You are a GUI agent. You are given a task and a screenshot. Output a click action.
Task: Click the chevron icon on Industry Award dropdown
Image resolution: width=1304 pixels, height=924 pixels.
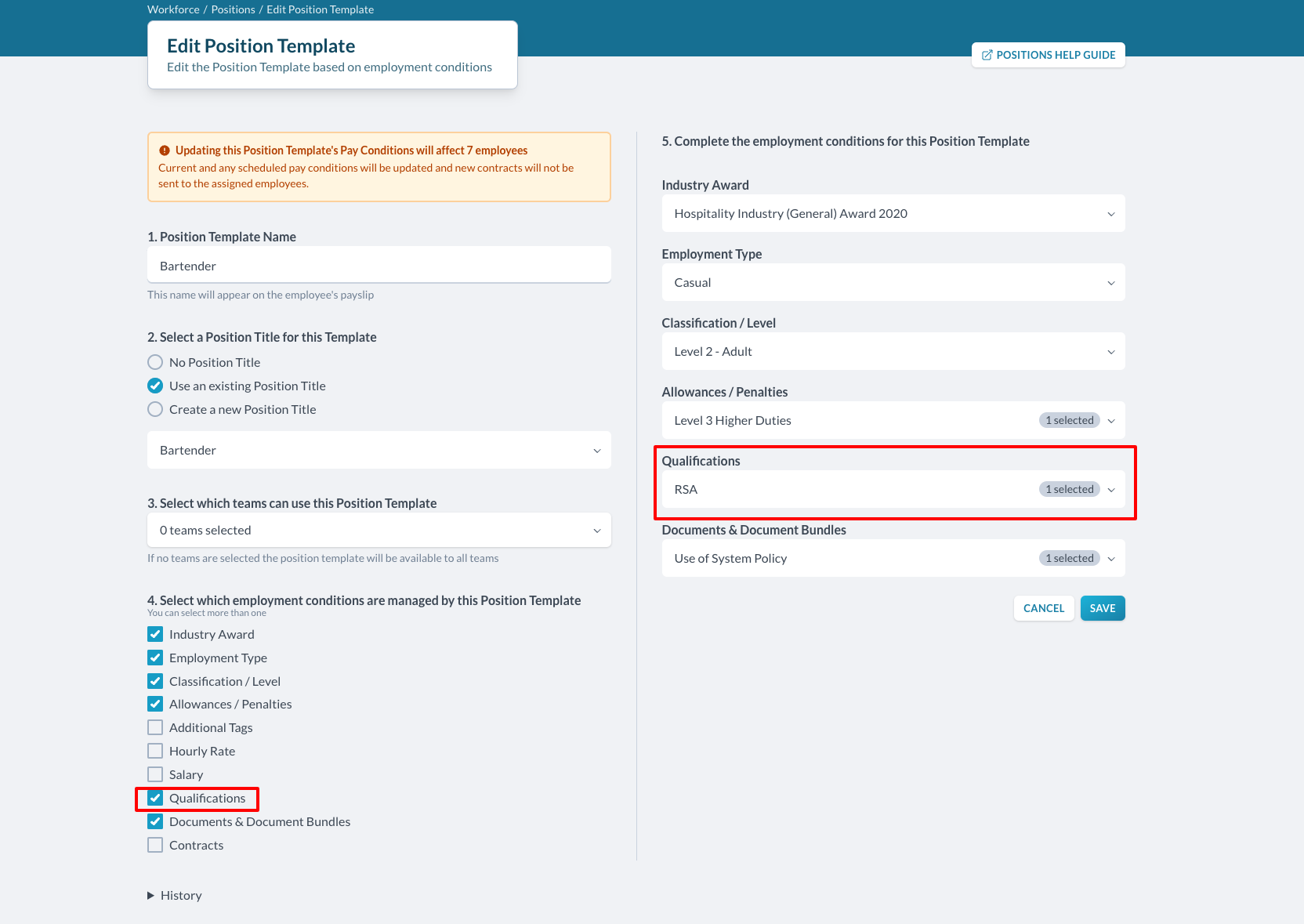click(1110, 214)
